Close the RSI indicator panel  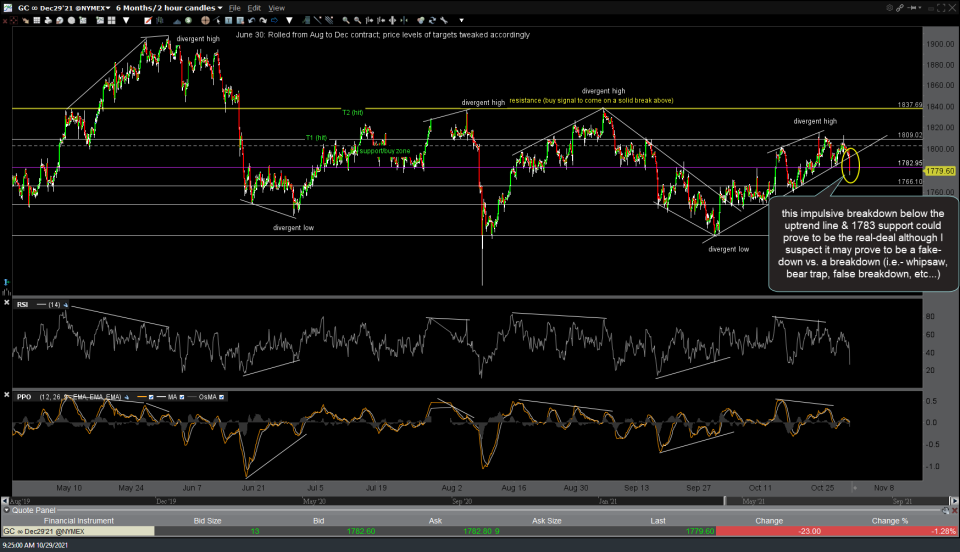click(8, 304)
